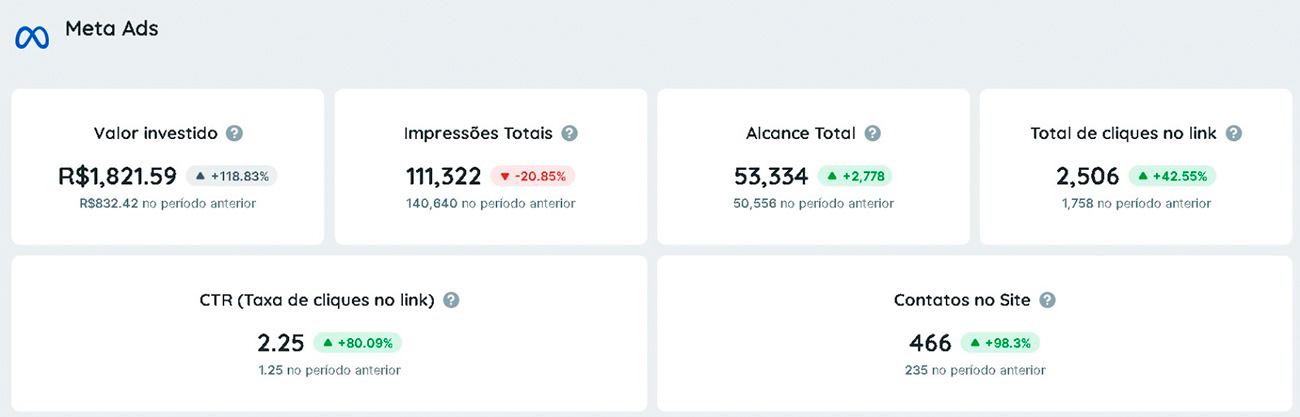The height and width of the screenshot is (417, 1300).
Task: Click the +98.3% contacts badge
Action: [1000, 343]
